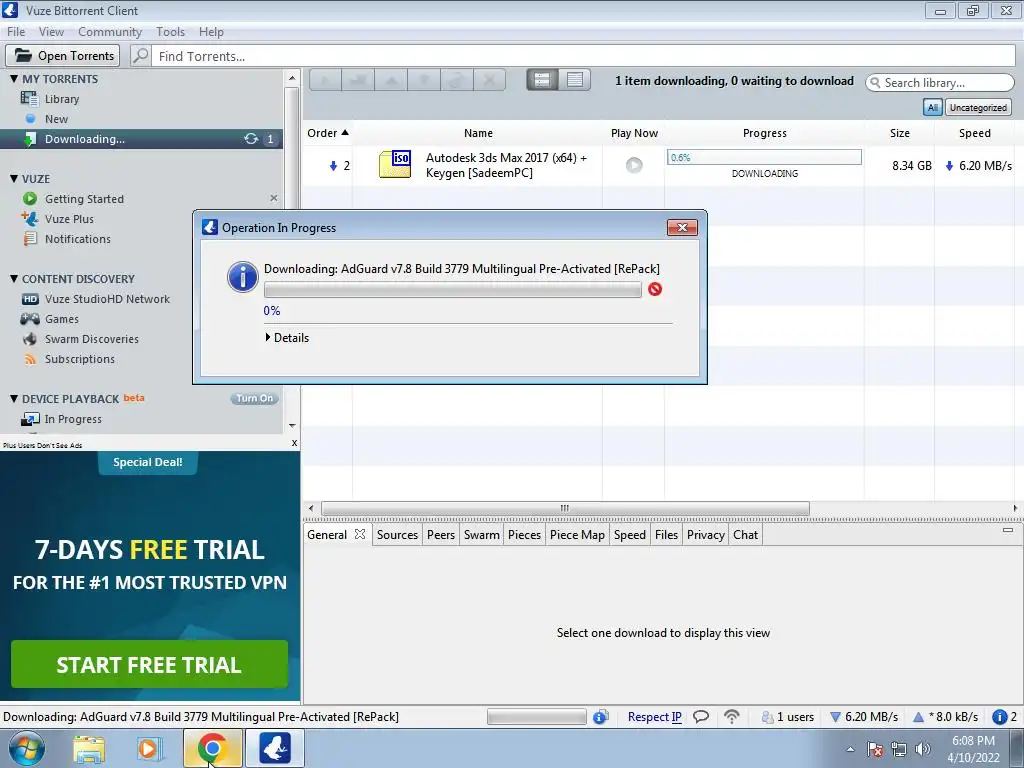This screenshot has height=768, width=1024.
Task: Click the toolbar move-down arrow button
Action: coord(424,80)
